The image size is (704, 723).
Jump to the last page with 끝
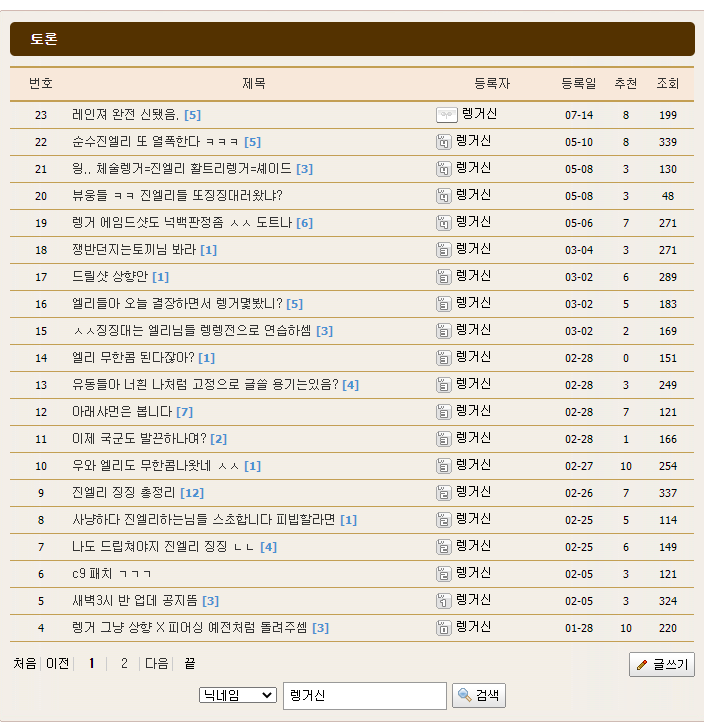[189, 663]
